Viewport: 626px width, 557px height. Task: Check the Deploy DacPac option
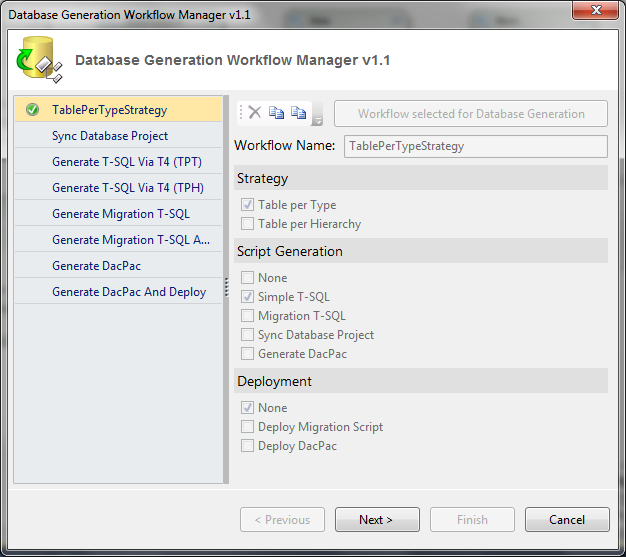[247, 446]
